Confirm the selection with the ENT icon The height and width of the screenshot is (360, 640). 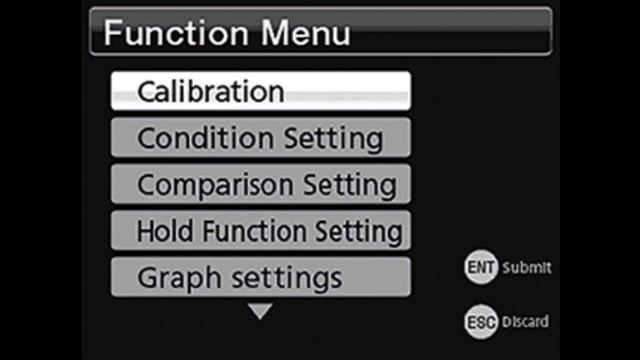tap(481, 267)
